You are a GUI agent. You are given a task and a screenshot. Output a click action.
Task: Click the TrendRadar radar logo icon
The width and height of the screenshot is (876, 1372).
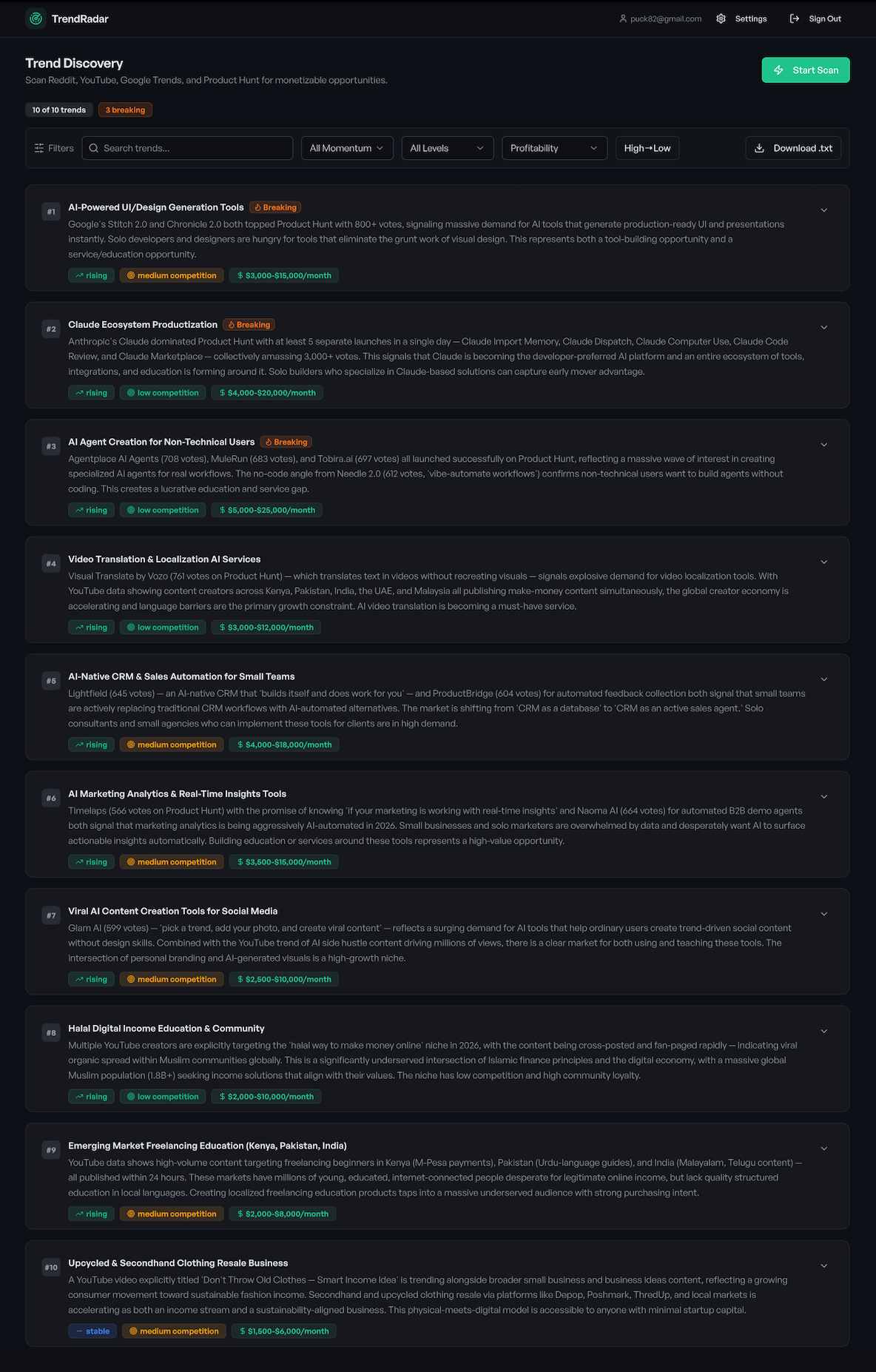(36, 19)
